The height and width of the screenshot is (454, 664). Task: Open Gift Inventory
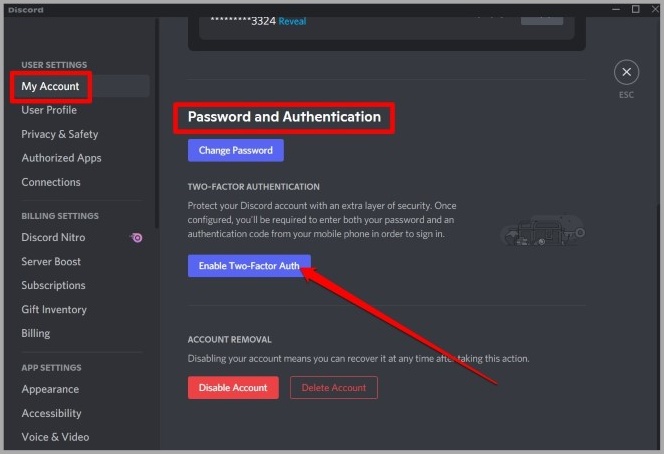[x=54, y=310]
